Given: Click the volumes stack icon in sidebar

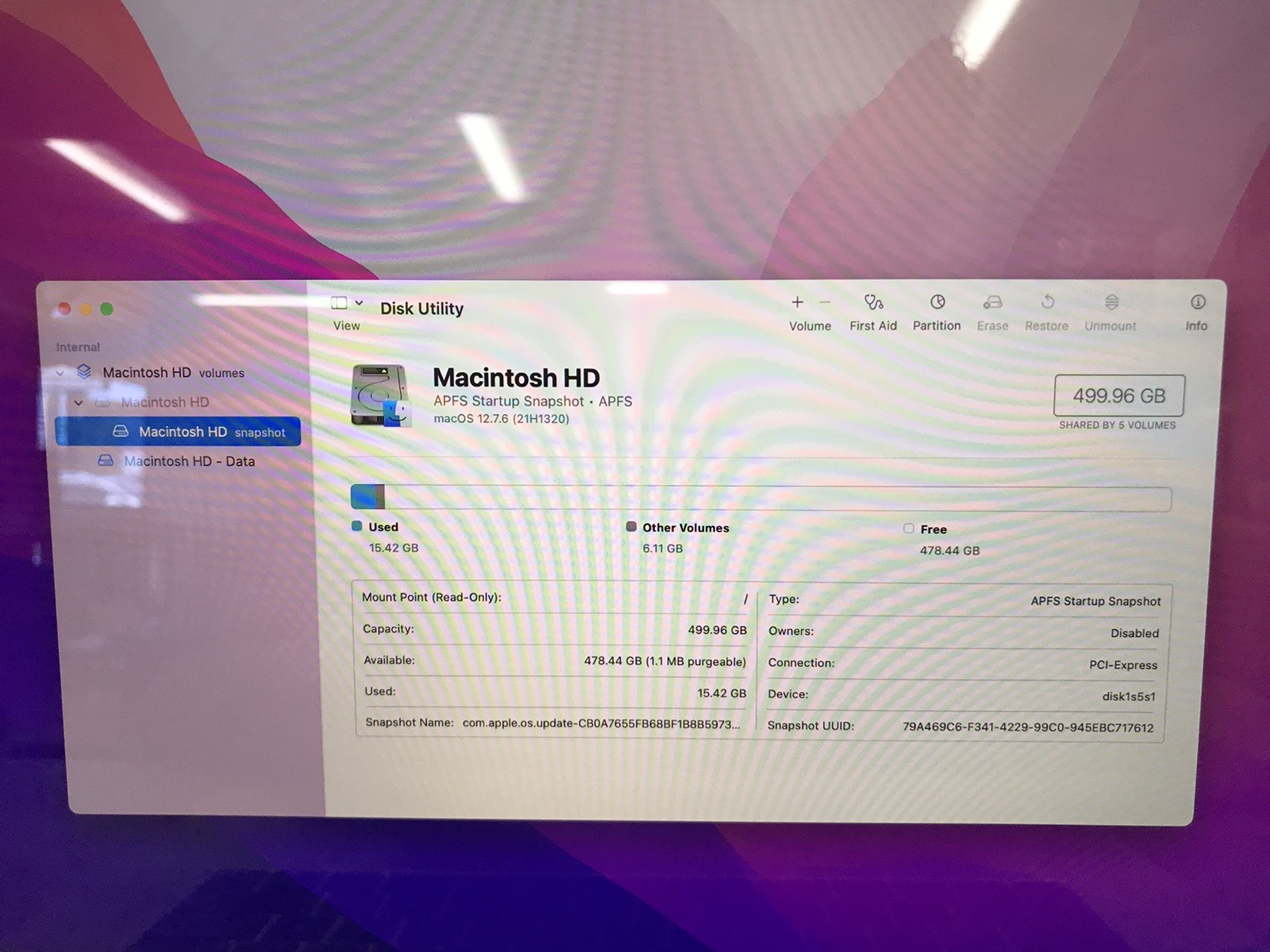Looking at the screenshot, I should [84, 371].
